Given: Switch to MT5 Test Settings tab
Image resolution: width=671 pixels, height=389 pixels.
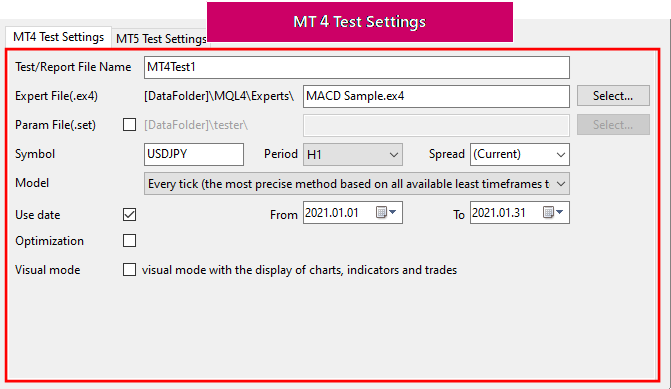Looking at the screenshot, I should click(161, 39).
